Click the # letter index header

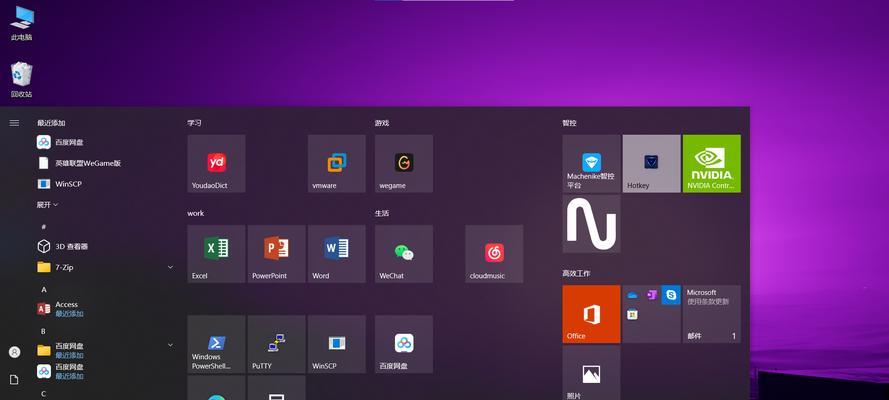point(44,227)
